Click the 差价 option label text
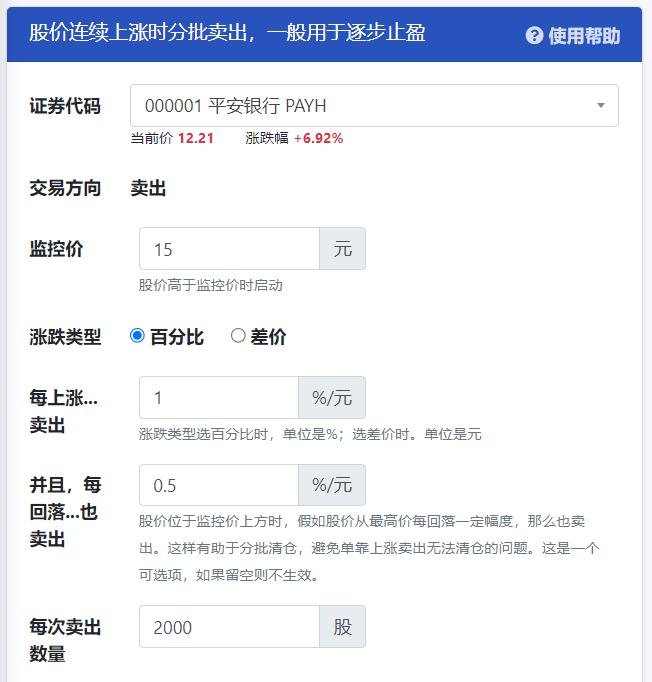This screenshot has width=652, height=682. pos(268,337)
